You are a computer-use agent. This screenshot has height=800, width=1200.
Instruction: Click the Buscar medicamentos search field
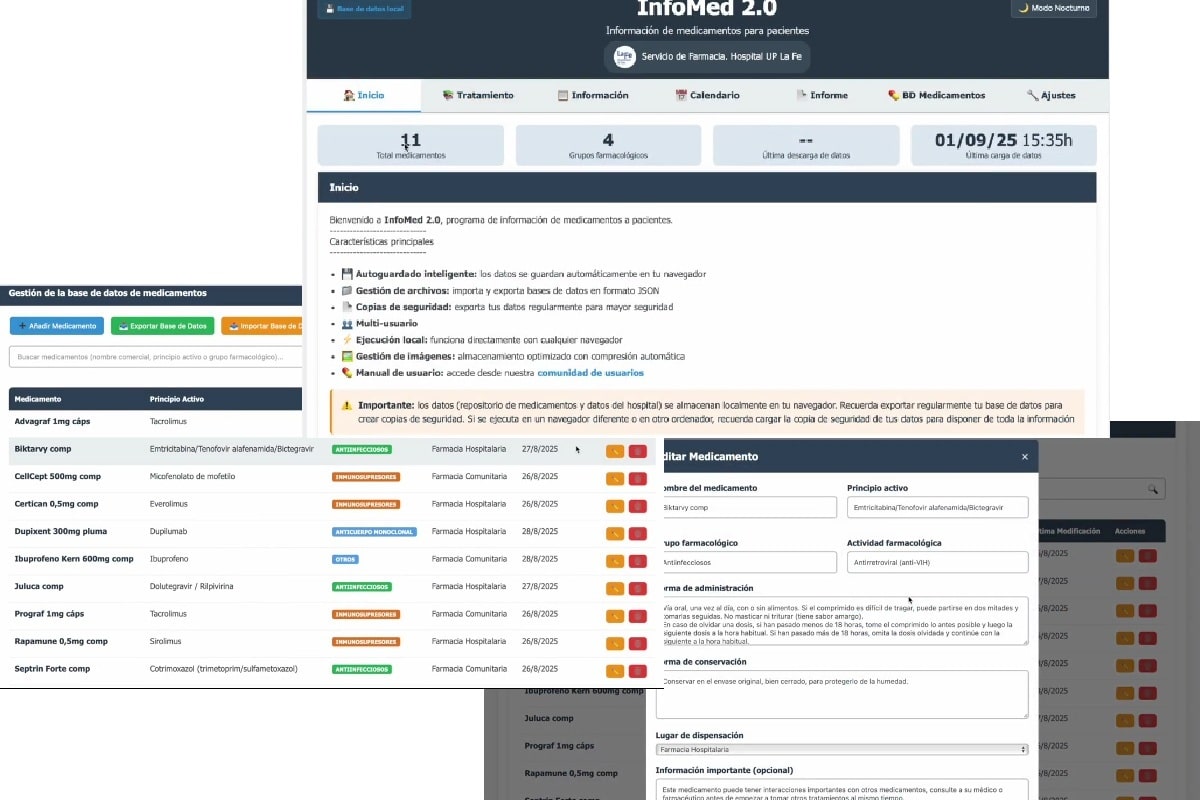tap(155, 357)
